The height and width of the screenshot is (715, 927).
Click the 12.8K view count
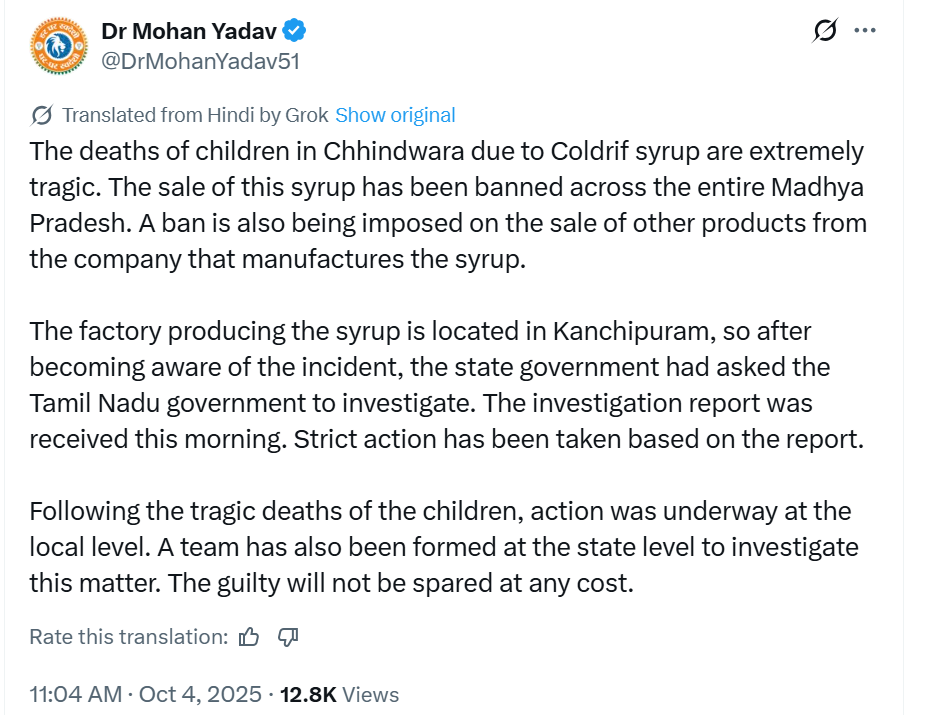tap(307, 694)
